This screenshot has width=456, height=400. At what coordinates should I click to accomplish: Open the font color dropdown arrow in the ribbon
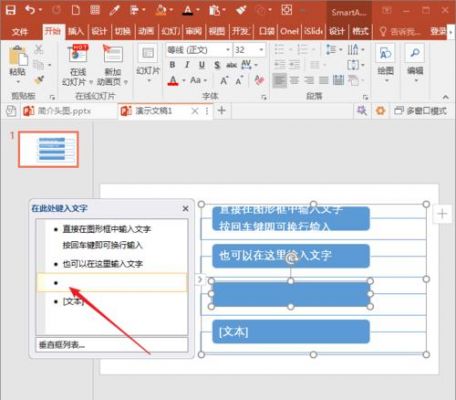(x=184, y=80)
